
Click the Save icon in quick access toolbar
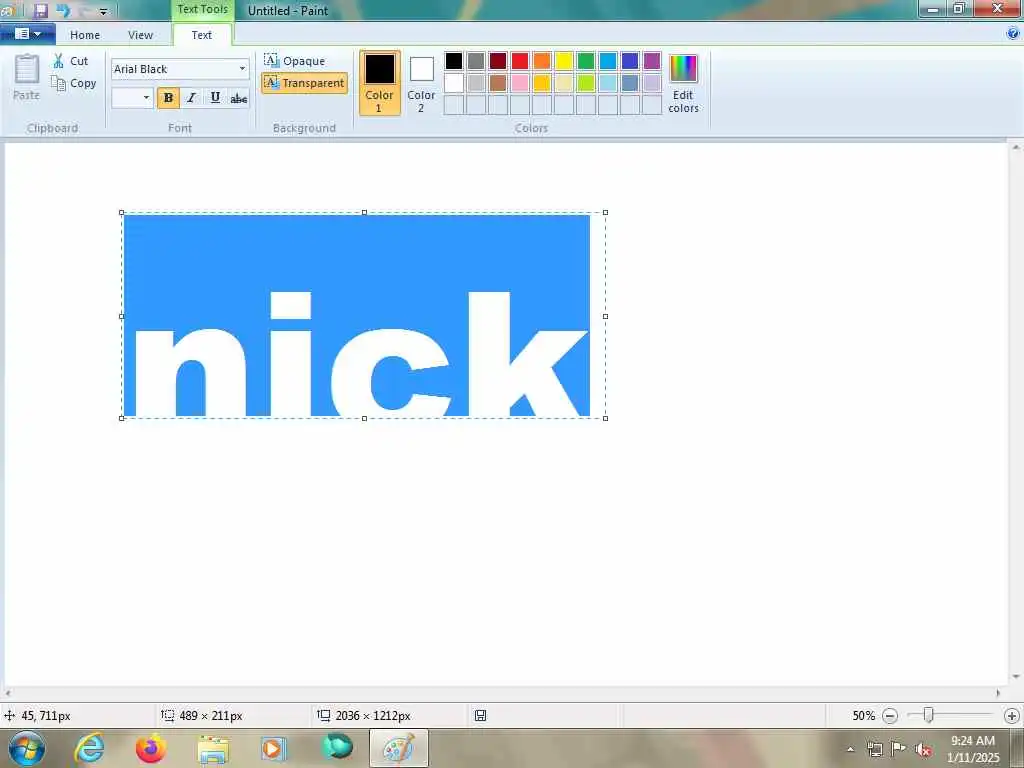click(x=40, y=10)
